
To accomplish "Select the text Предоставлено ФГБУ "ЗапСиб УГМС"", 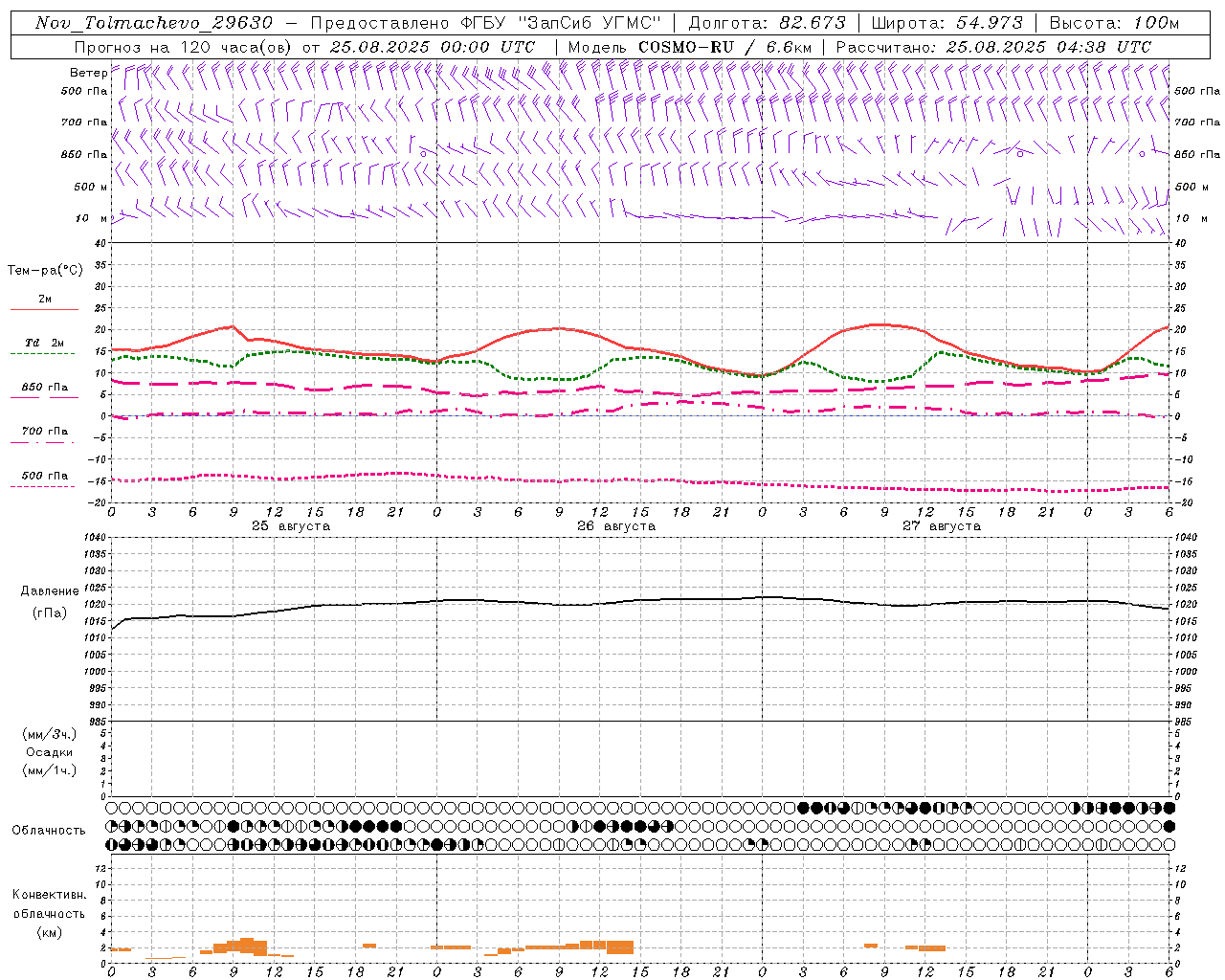I will [x=486, y=23].
